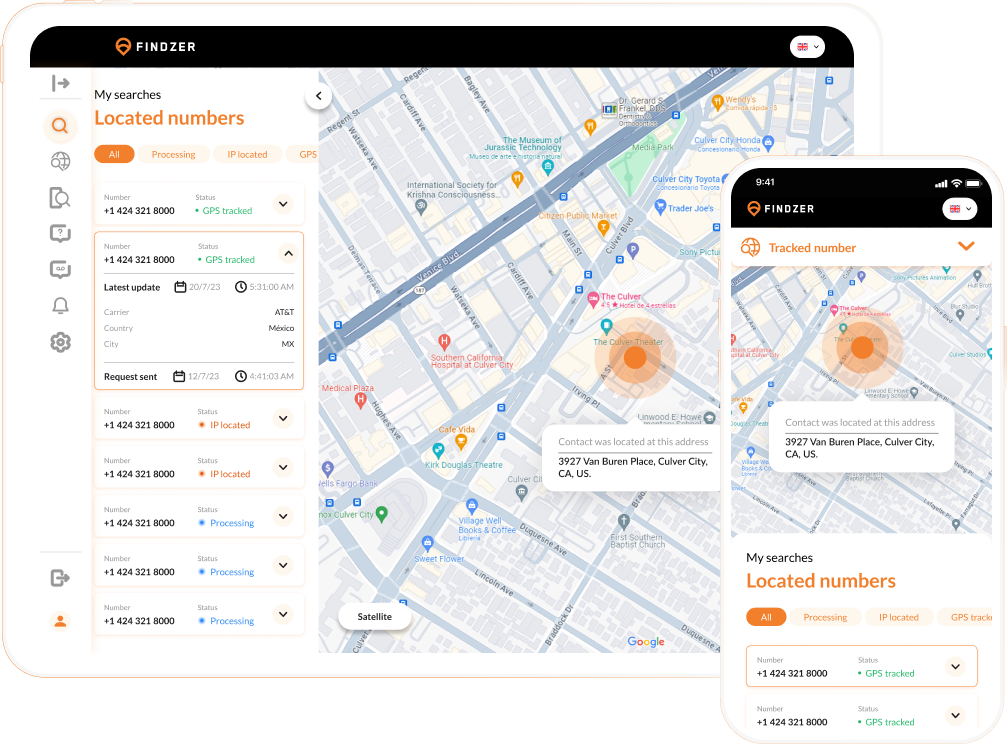Collapse the searches panel with the left chevron

319,96
